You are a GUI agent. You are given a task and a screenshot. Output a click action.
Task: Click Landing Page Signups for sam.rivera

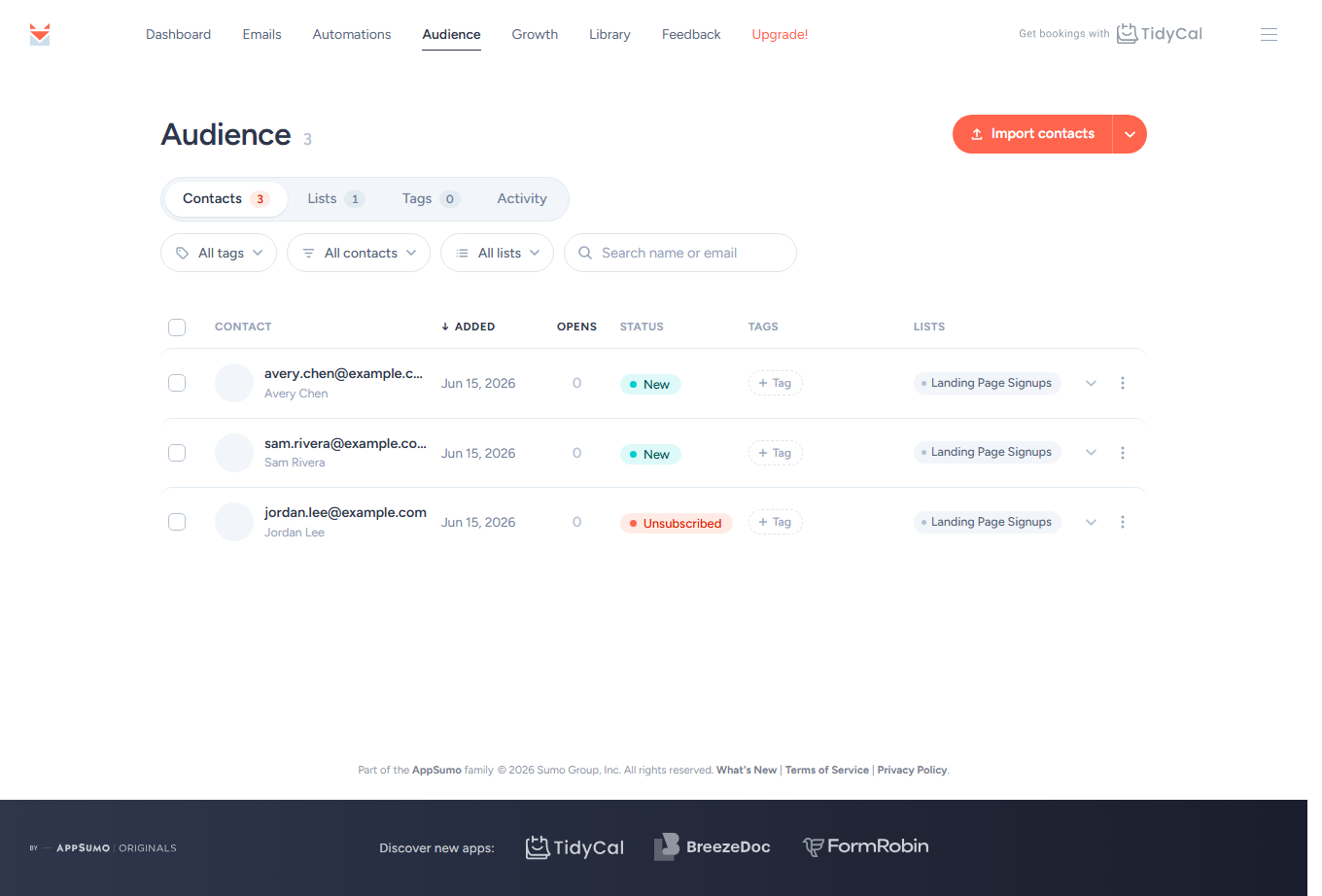[988, 452]
